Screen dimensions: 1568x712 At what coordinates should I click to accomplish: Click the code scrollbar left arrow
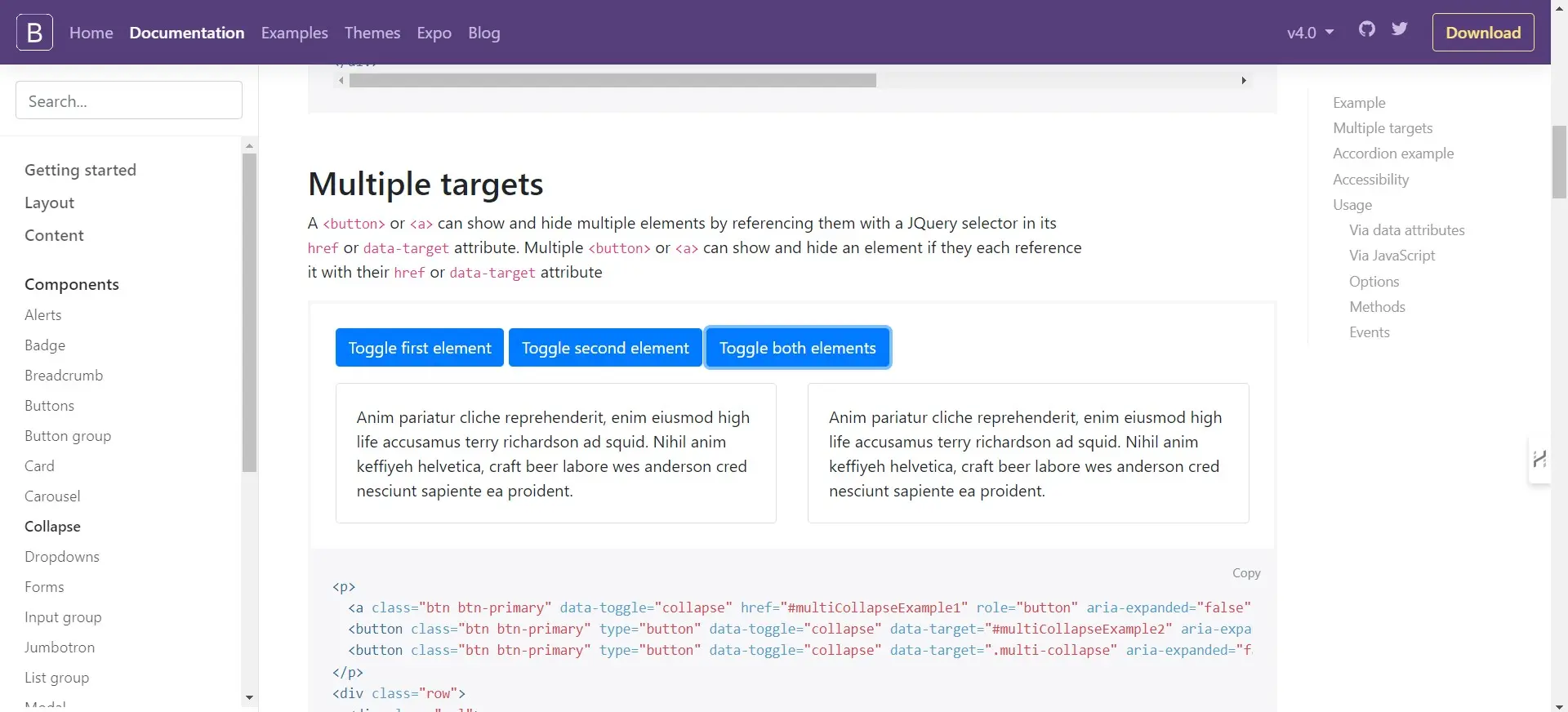click(x=341, y=80)
